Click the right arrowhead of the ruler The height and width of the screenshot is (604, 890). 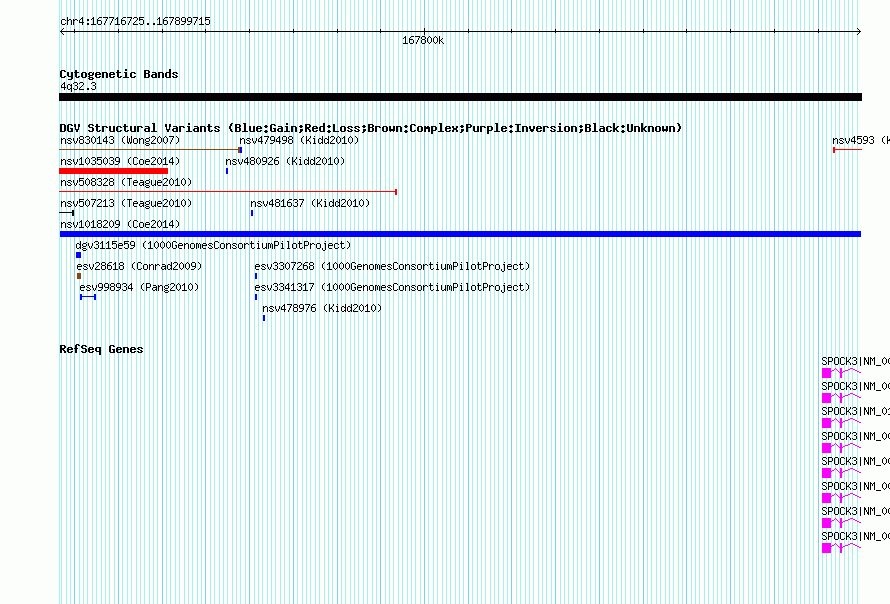point(858,32)
